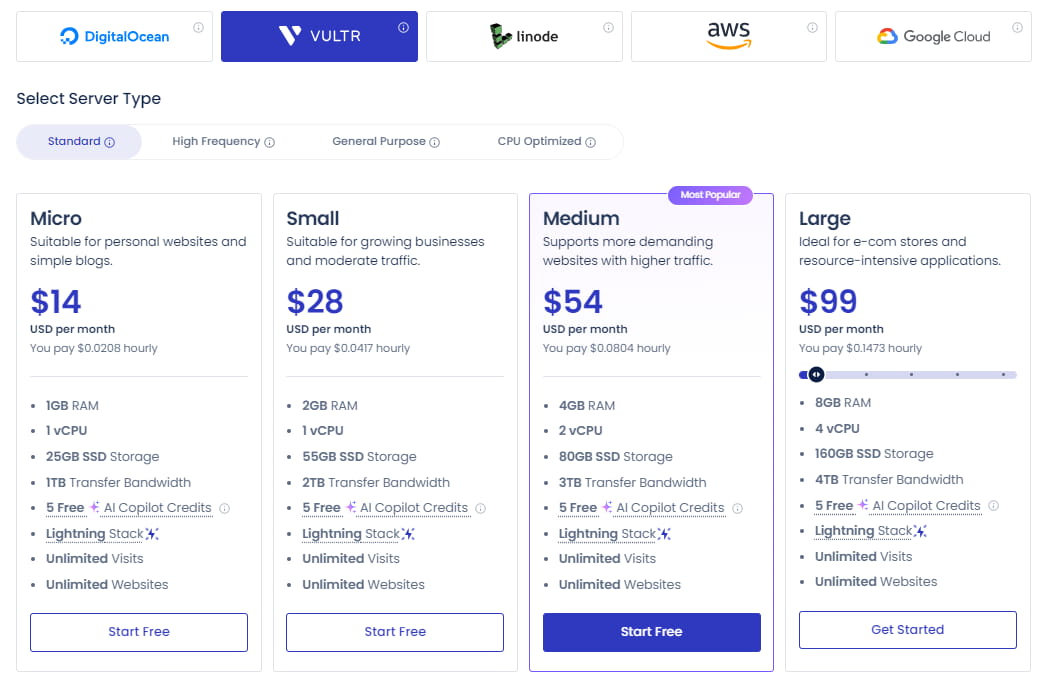Click info icon beside Small AI Copilot Credits
The width and height of the screenshot is (1044, 680).
tap(481, 508)
